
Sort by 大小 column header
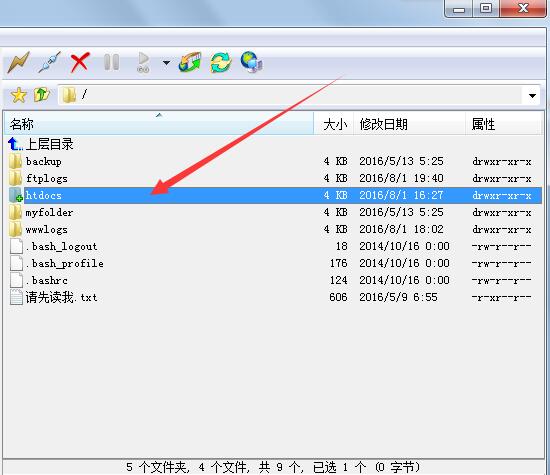pyautogui.click(x=334, y=124)
